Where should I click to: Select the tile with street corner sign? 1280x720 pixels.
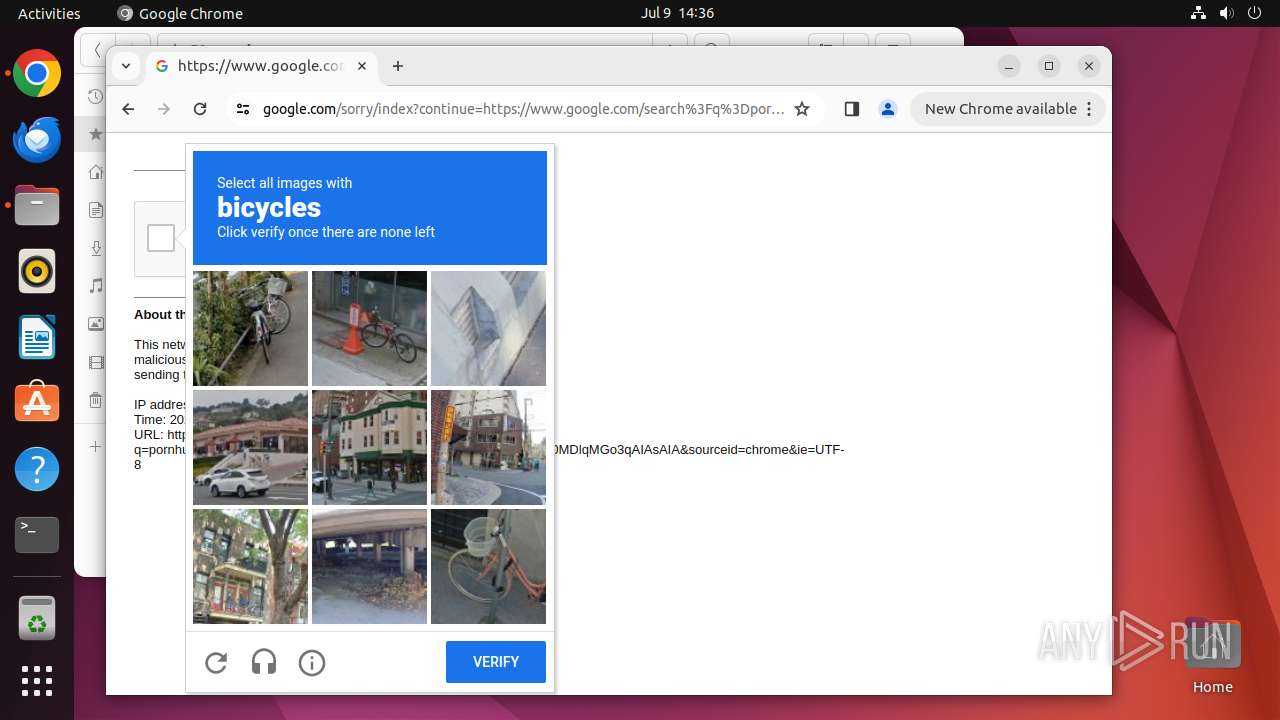tap(488, 447)
